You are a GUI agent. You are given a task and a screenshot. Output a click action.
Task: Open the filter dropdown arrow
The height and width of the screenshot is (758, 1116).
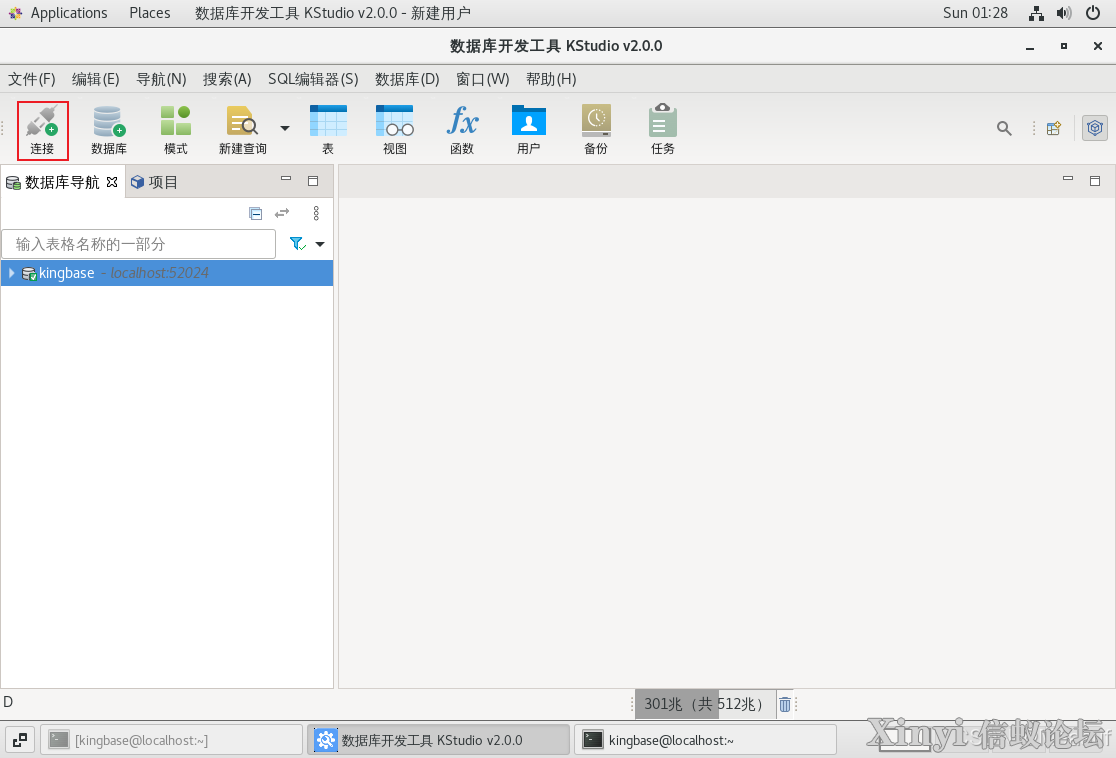pyautogui.click(x=320, y=244)
